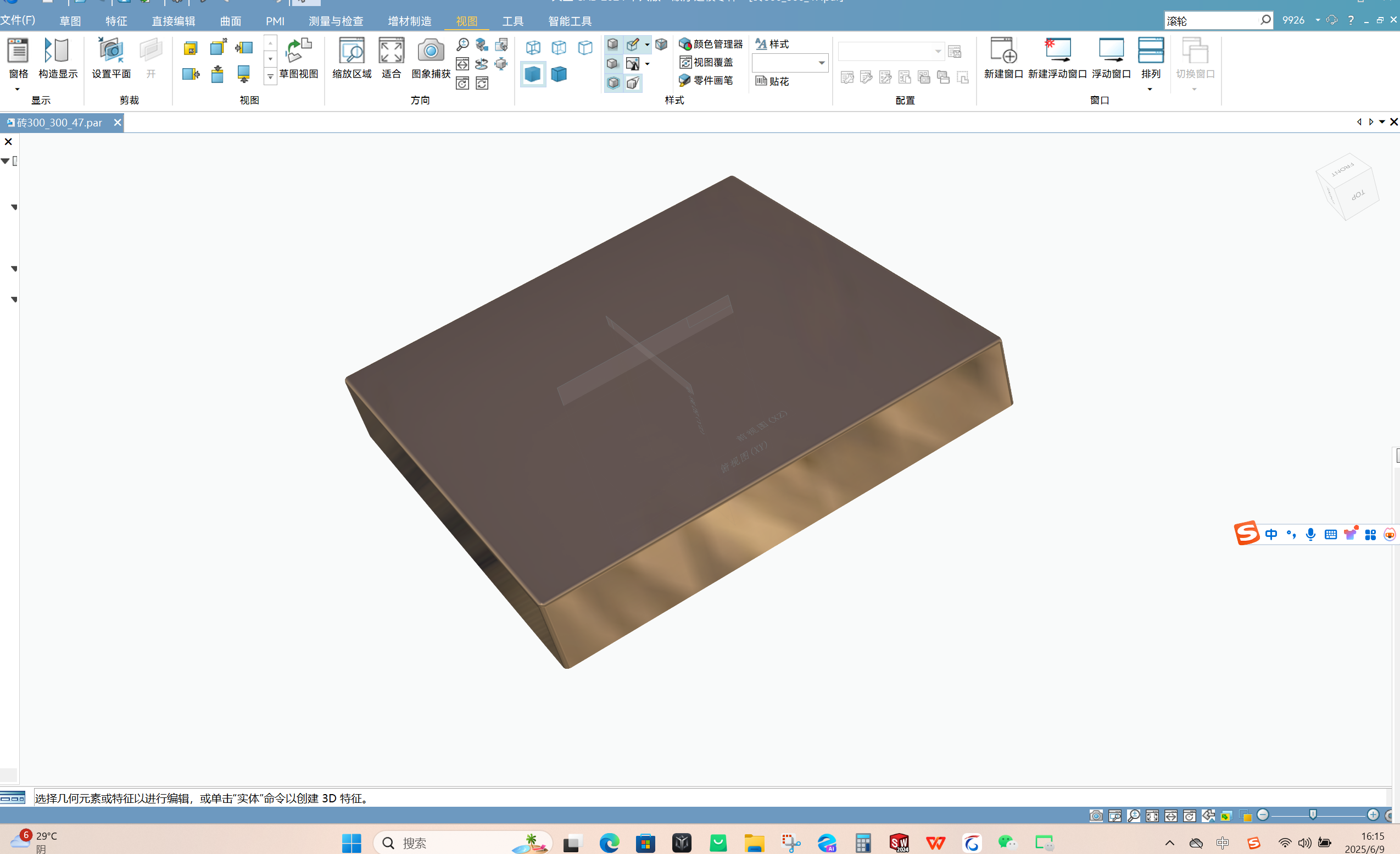Click the blue square with corner arrow view icon

217,47
